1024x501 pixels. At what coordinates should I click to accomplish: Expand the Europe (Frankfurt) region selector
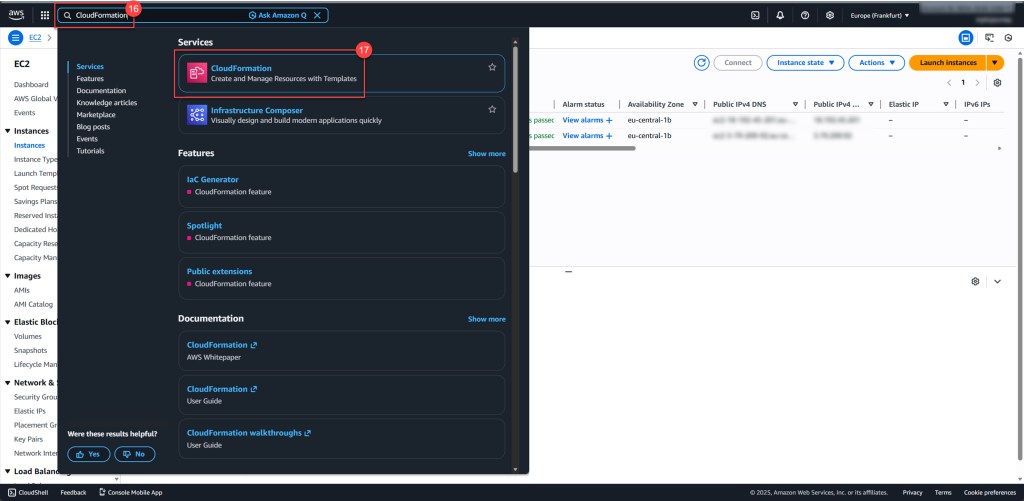[879, 15]
